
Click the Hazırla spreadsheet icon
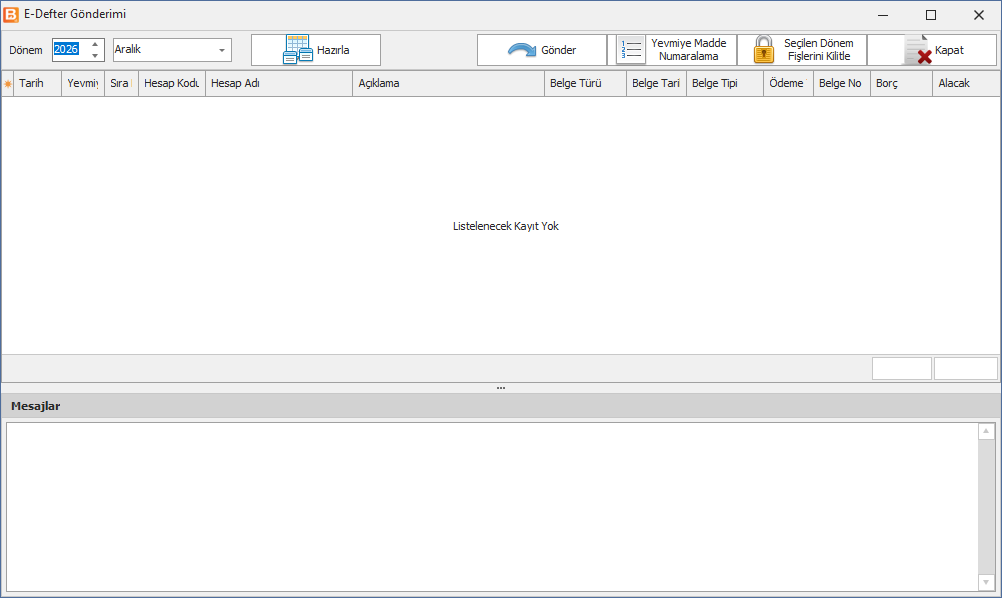click(x=298, y=50)
